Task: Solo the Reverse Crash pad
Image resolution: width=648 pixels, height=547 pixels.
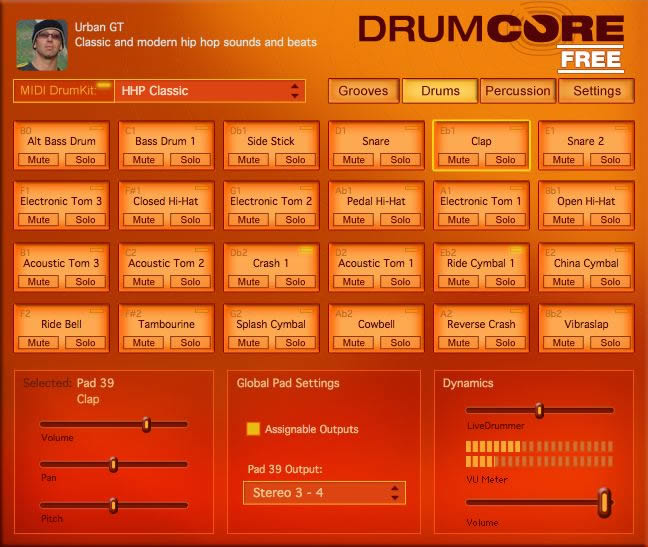Action: tap(505, 342)
